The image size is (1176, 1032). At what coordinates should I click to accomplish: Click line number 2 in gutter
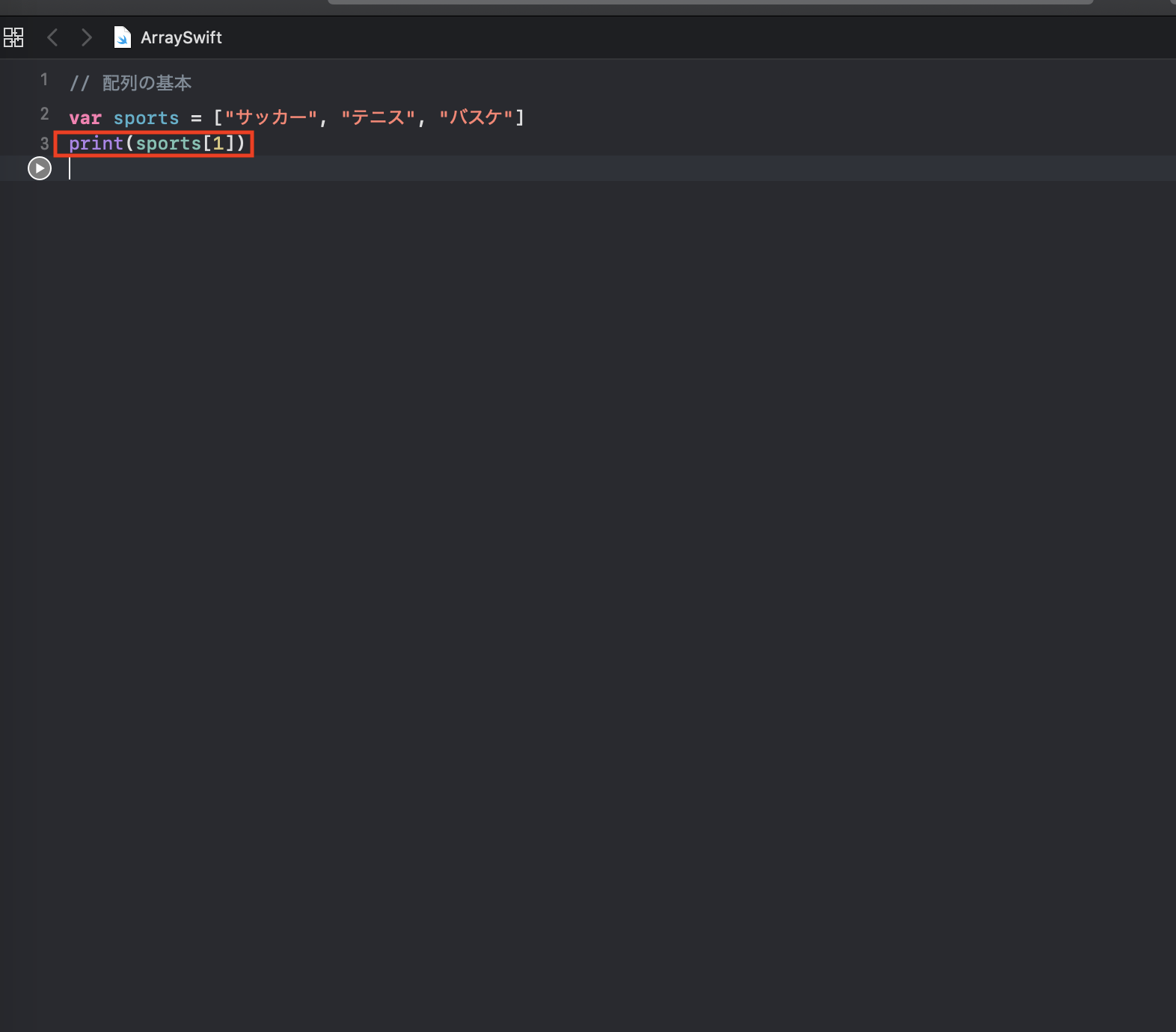(x=44, y=114)
